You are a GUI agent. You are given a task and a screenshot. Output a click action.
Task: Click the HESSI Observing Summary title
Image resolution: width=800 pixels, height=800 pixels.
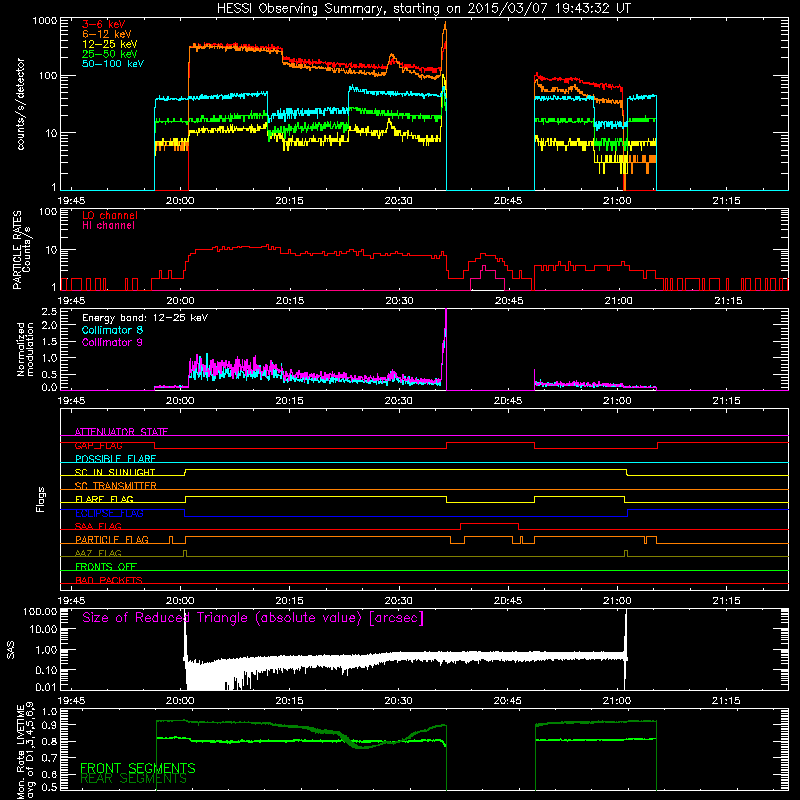[x=423, y=9]
